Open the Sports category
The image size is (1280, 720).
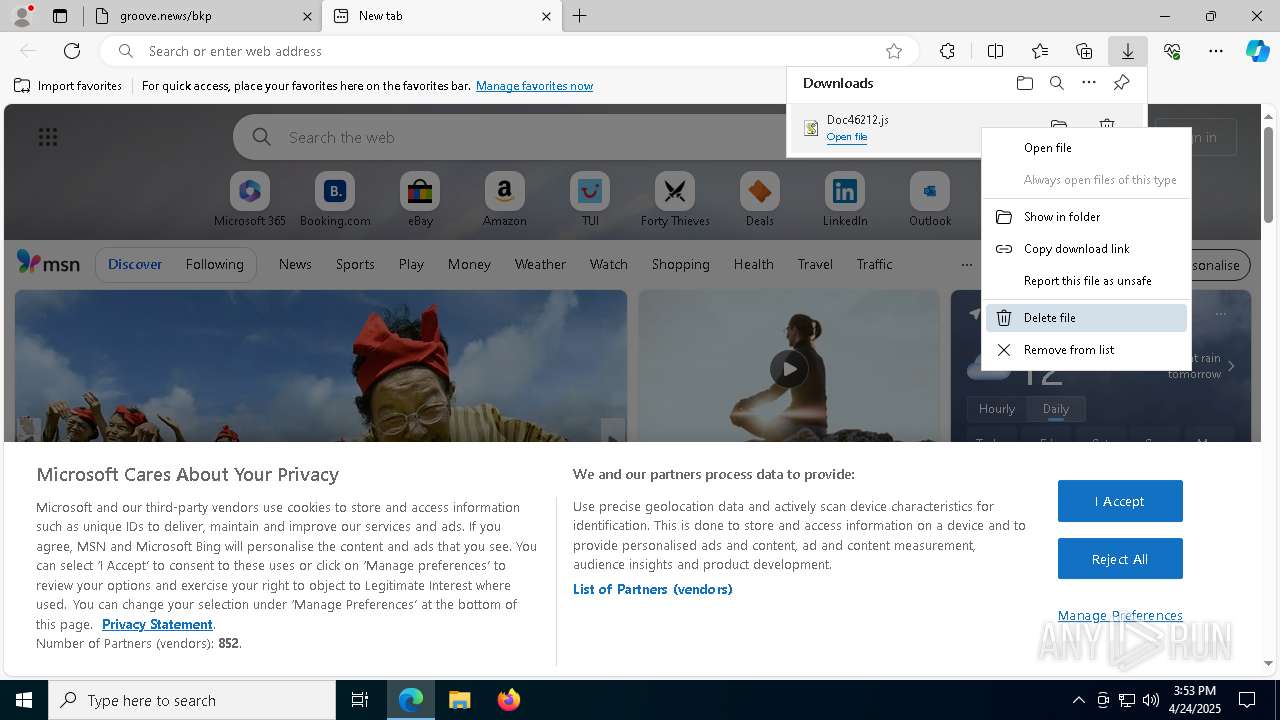tap(355, 264)
